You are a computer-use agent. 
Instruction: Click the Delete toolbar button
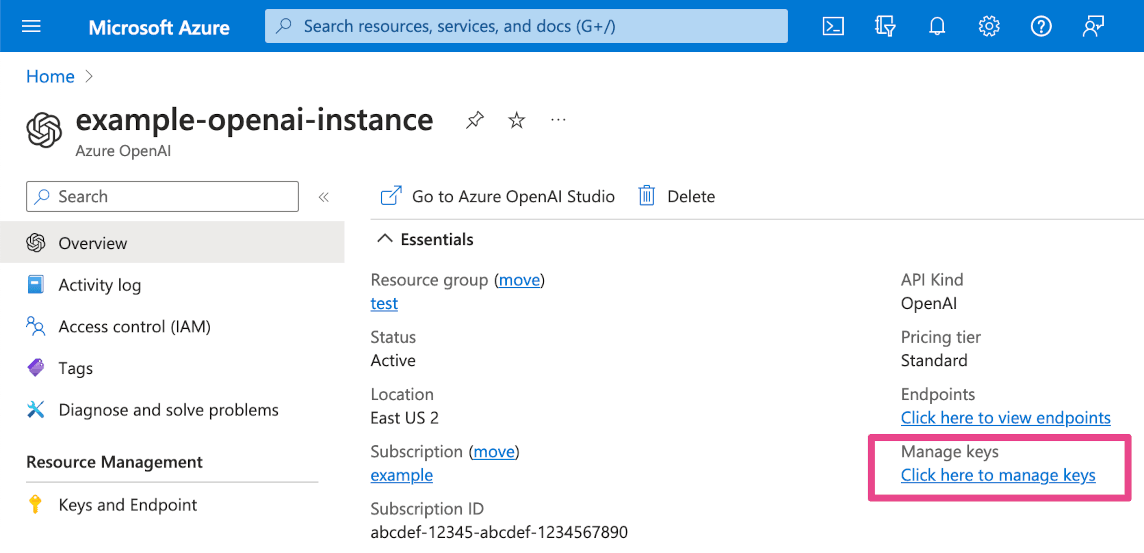tap(677, 197)
